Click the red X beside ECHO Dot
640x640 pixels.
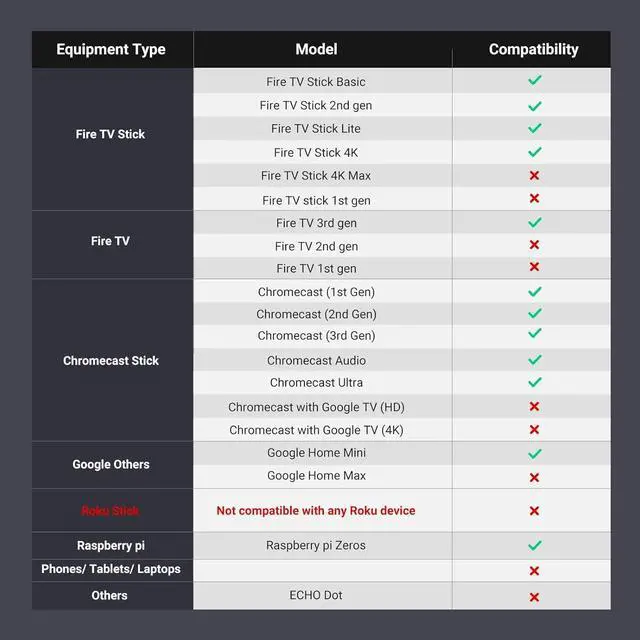534,596
